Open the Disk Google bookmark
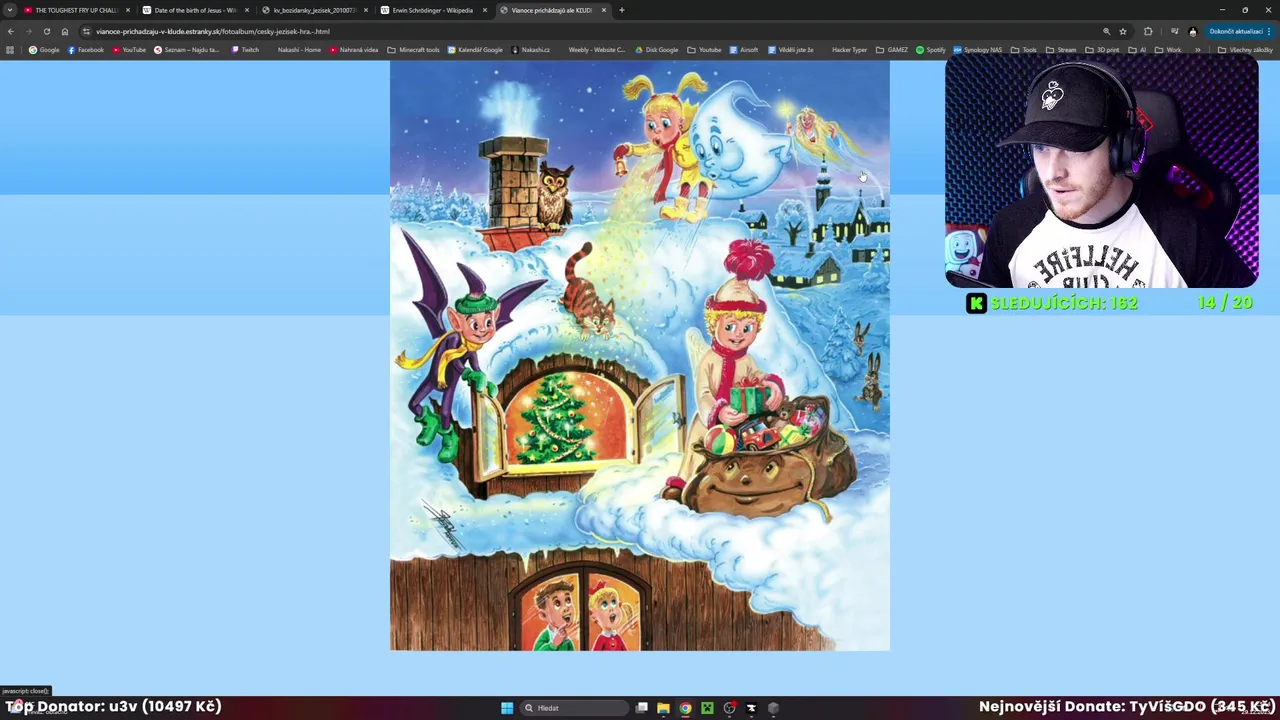Viewport: 1280px width, 720px height. click(657, 50)
